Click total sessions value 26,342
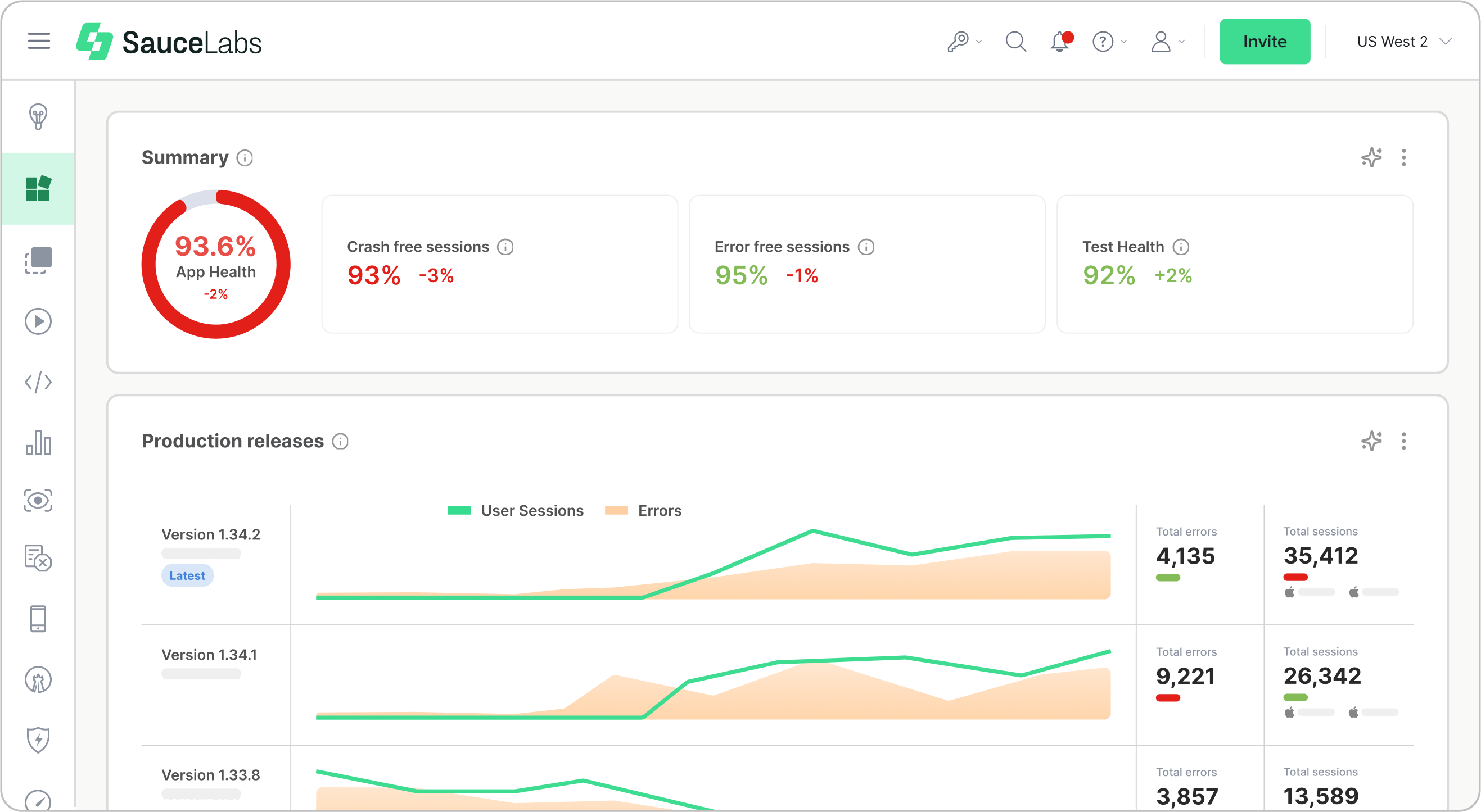The width and height of the screenshot is (1481, 812). click(1322, 675)
